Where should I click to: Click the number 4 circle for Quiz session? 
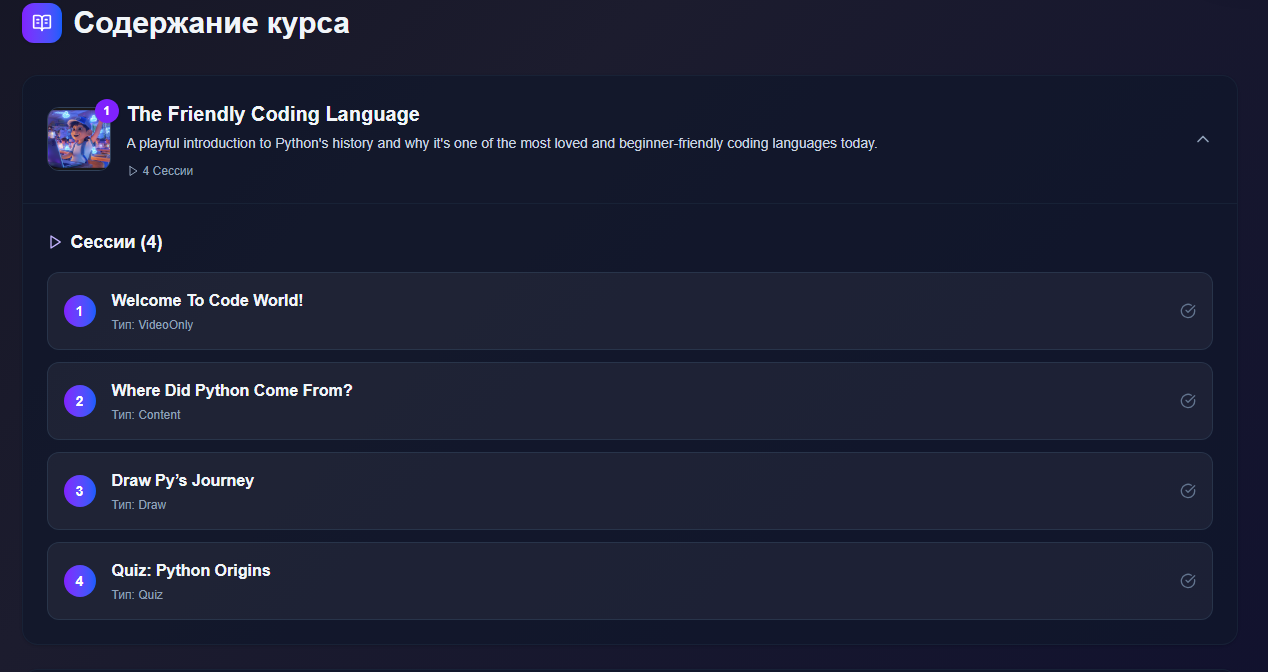click(x=80, y=581)
